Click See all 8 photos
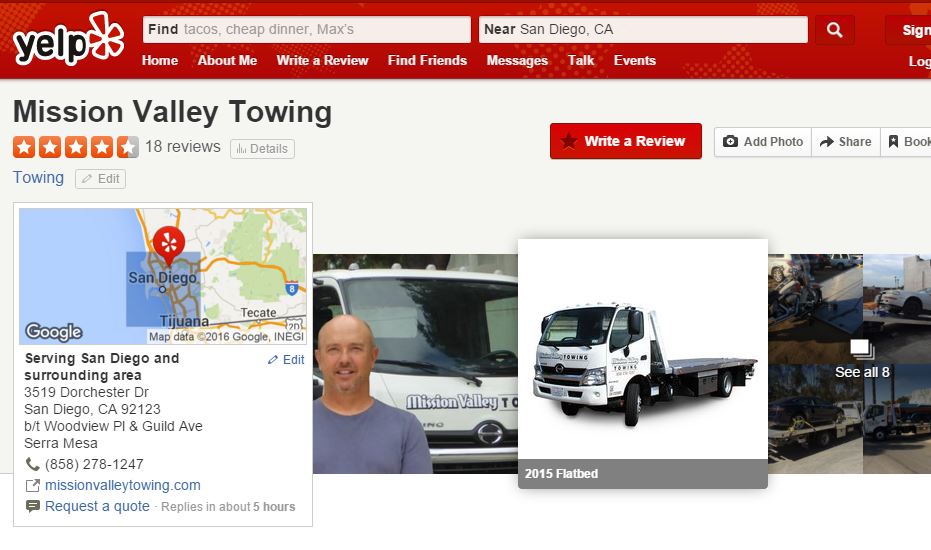 [862, 372]
